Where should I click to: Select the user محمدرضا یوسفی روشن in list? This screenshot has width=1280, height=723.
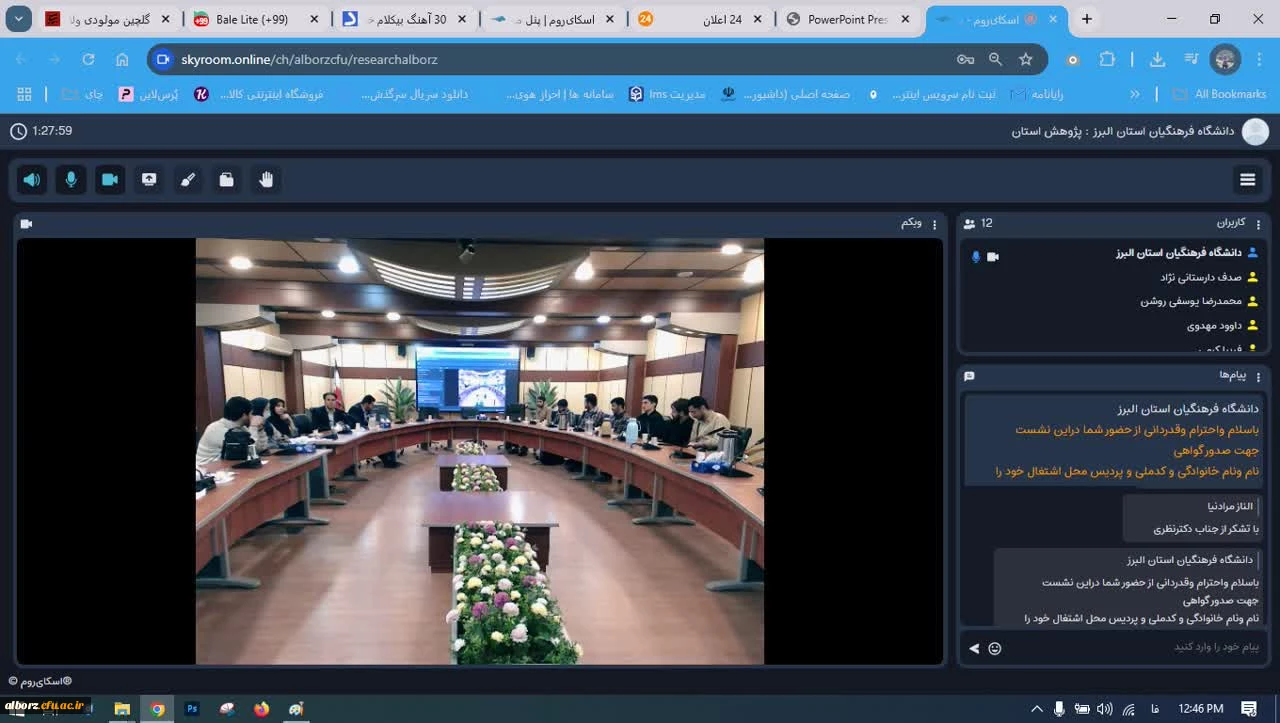[1190, 301]
